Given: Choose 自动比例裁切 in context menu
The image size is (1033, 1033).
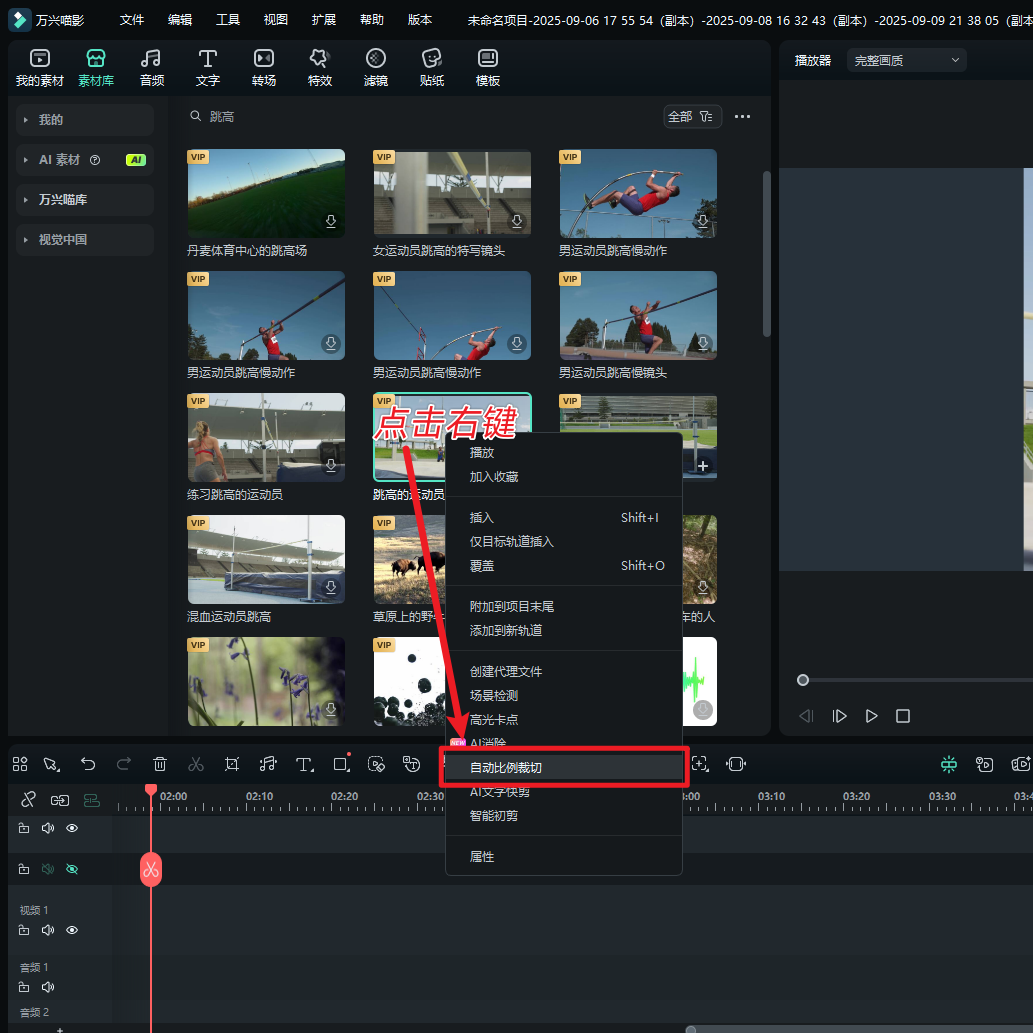Looking at the screenshot, I should (564, 768).
